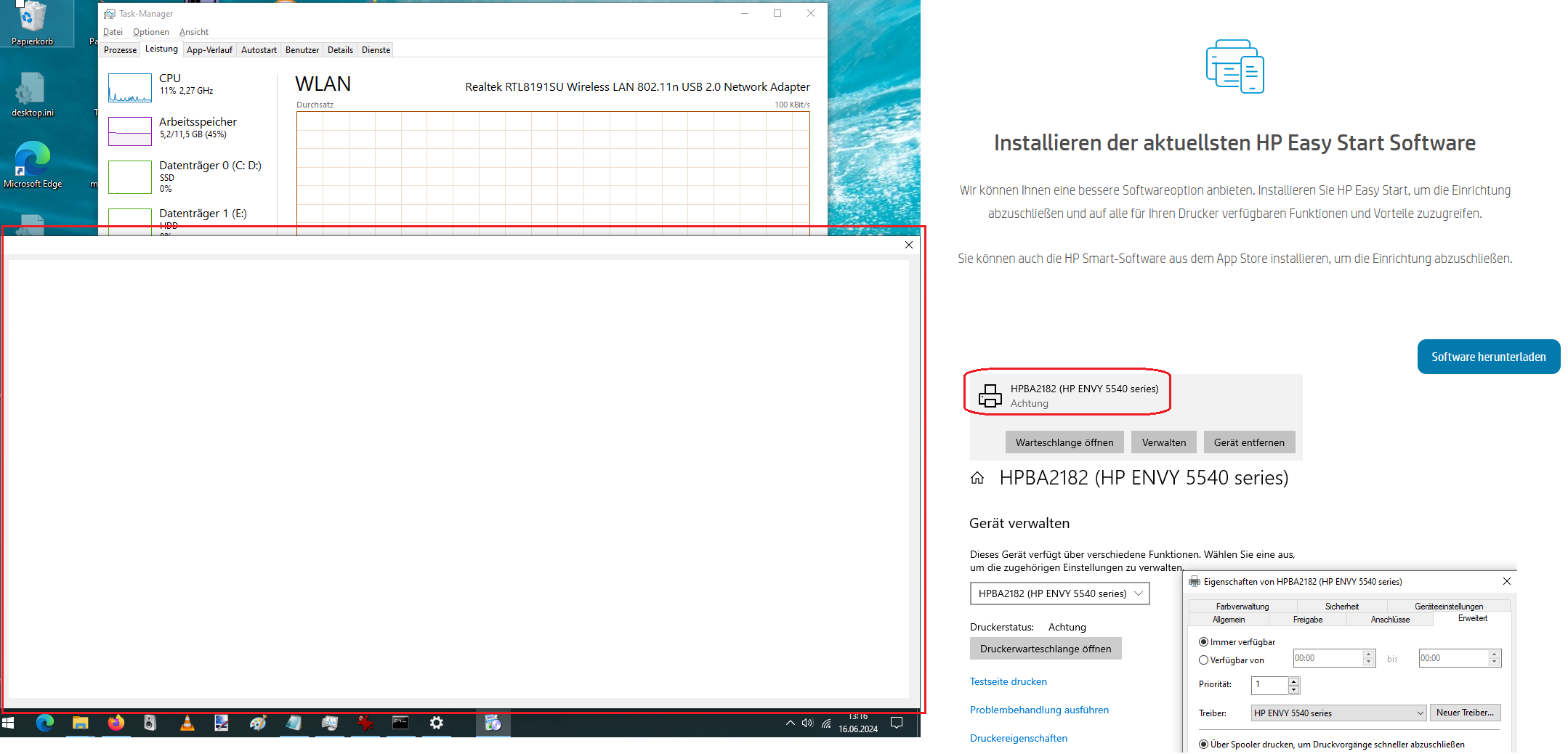
Task: Select the Papierkorb desktop icon
Action: pos(33,24)
